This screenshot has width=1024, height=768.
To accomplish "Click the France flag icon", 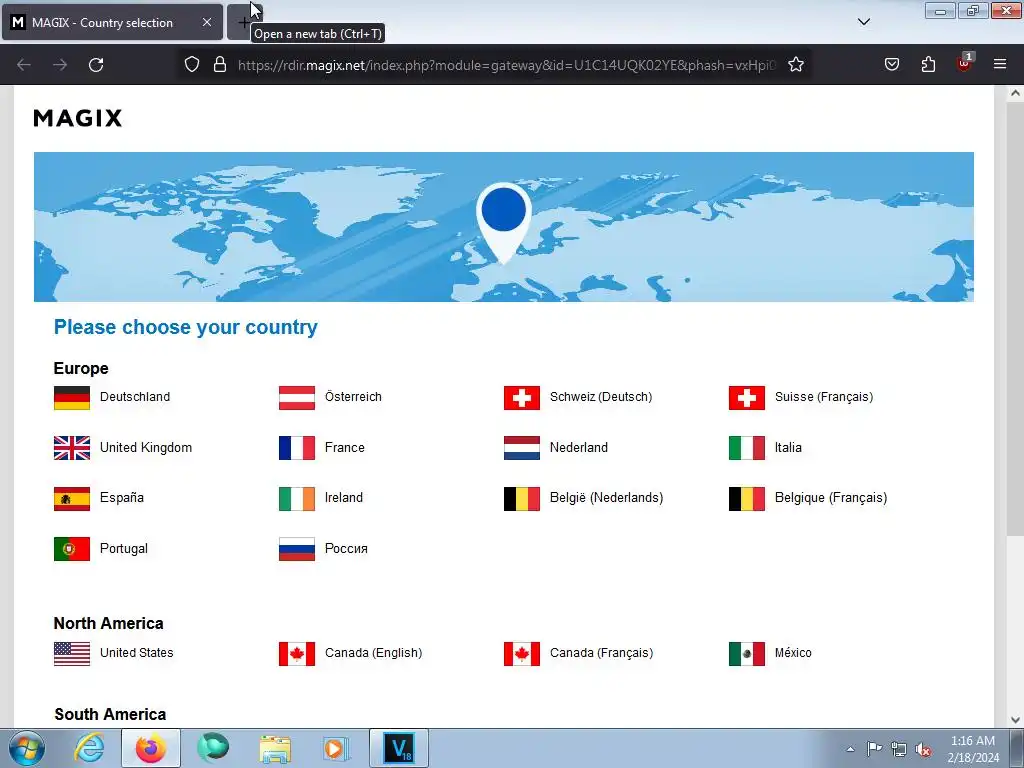I will (296, 448).
